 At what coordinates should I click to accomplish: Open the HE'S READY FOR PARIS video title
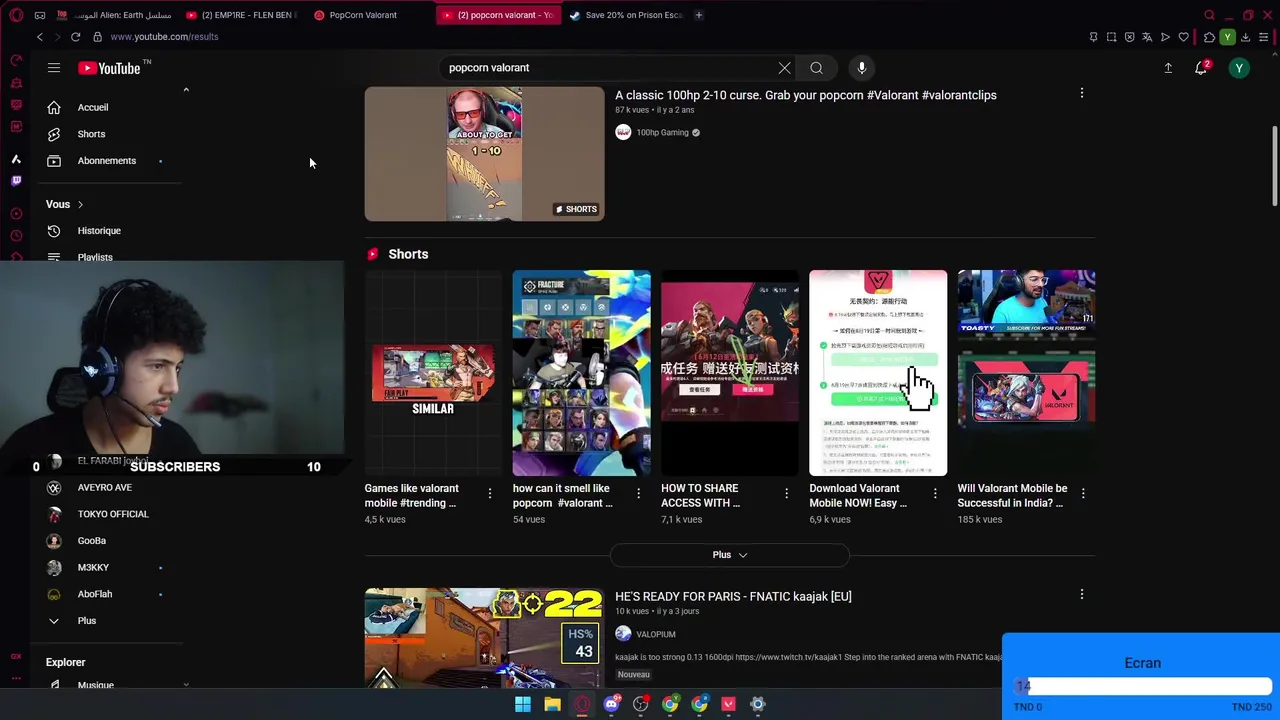tap(733, 596)
